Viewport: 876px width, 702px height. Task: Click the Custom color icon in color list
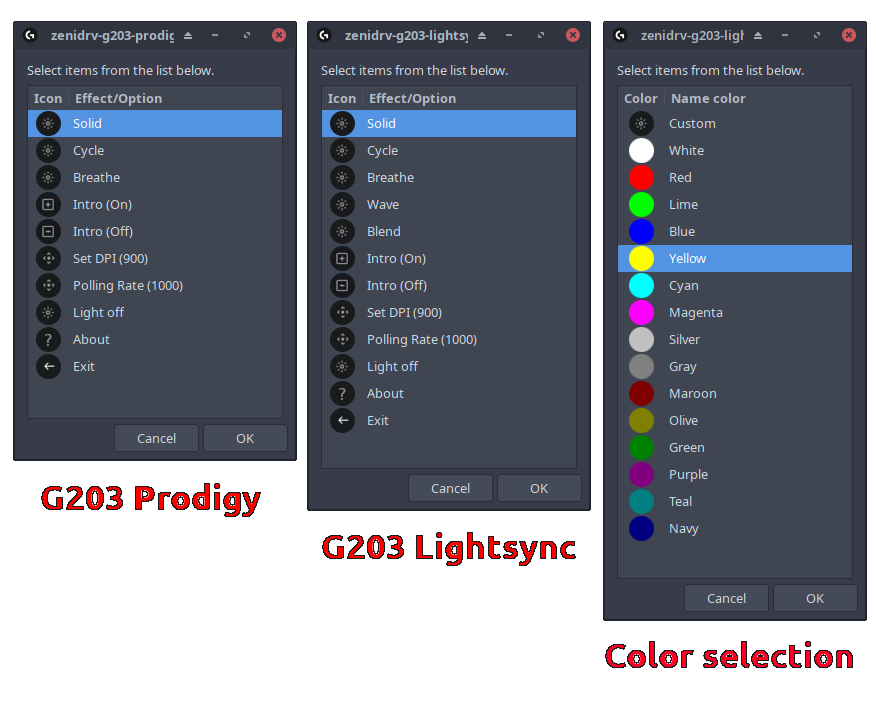click(x=641, y=123)
